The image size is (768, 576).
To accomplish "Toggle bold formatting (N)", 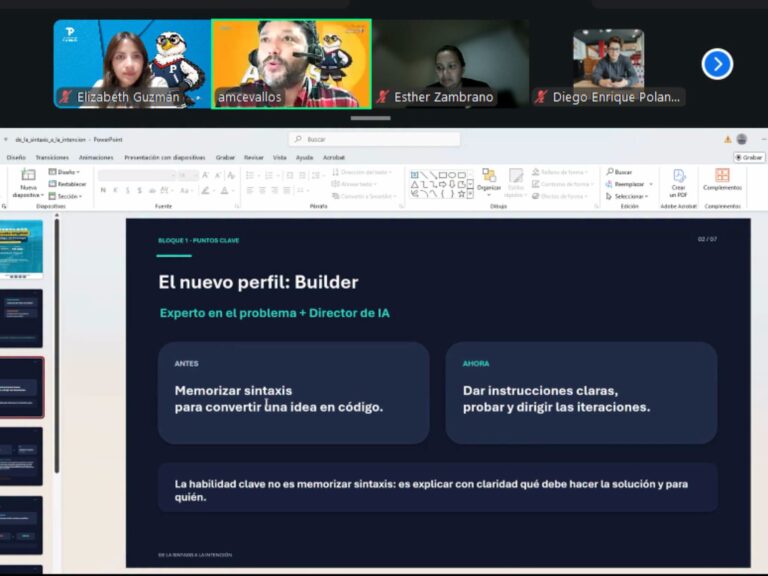I will pyautogui.click(x=103, y=190).
